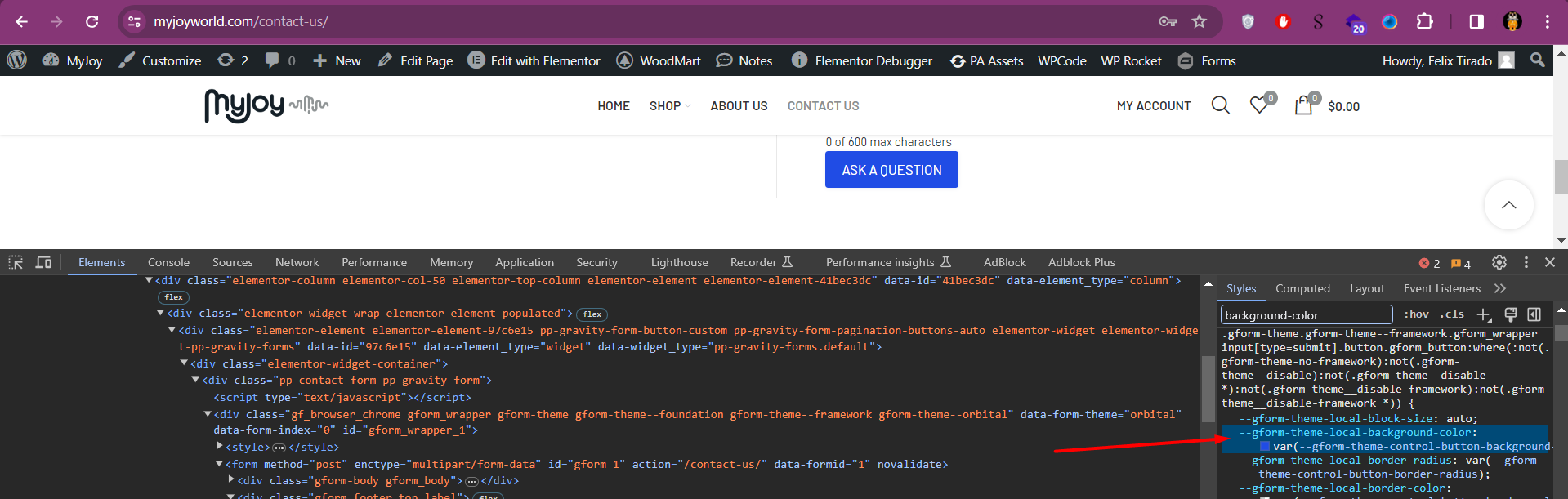Add a new style rule plus icon
This screenshot has height=499, width=1568.
tap(1484, 314)
